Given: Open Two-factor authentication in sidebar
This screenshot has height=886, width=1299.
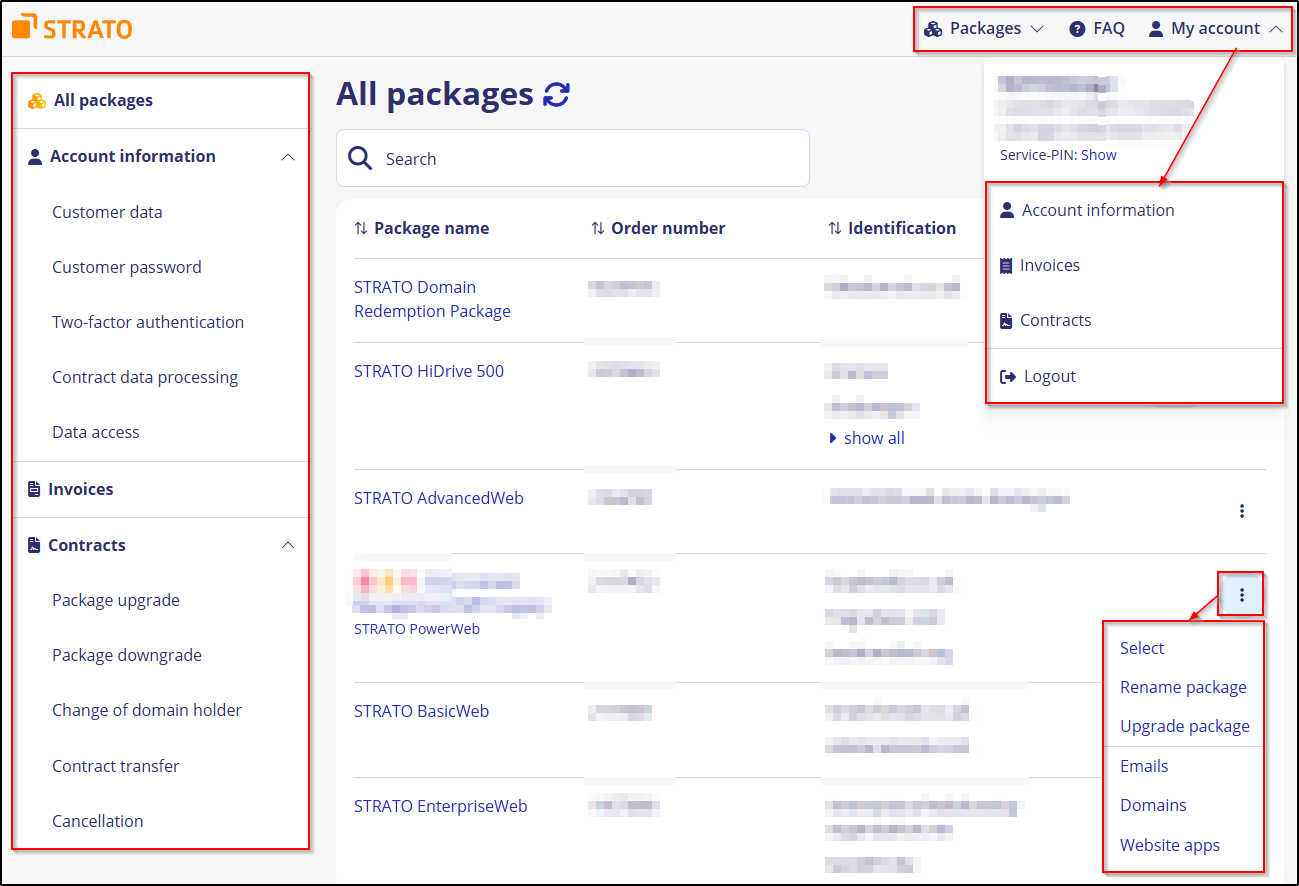Looking at the screenshot, I should pos(148,322).
